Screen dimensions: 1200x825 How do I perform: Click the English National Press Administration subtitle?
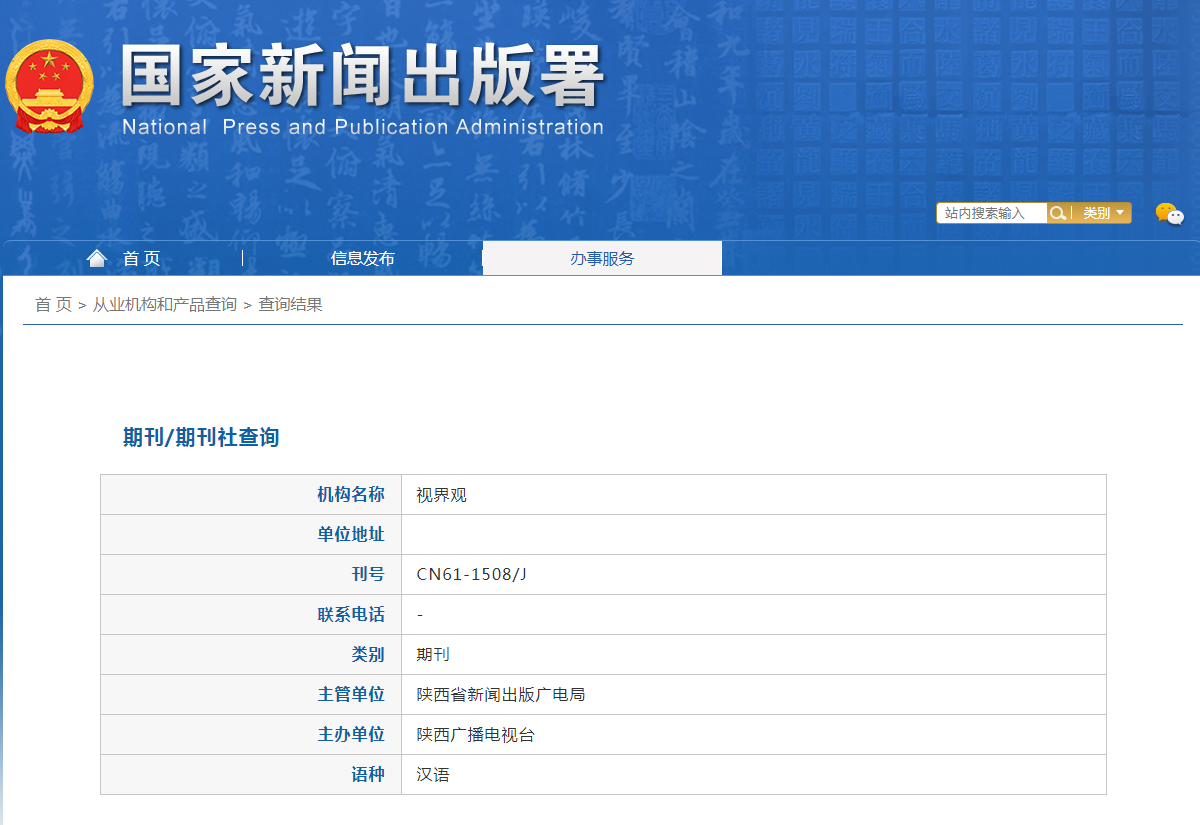(362, 127)
